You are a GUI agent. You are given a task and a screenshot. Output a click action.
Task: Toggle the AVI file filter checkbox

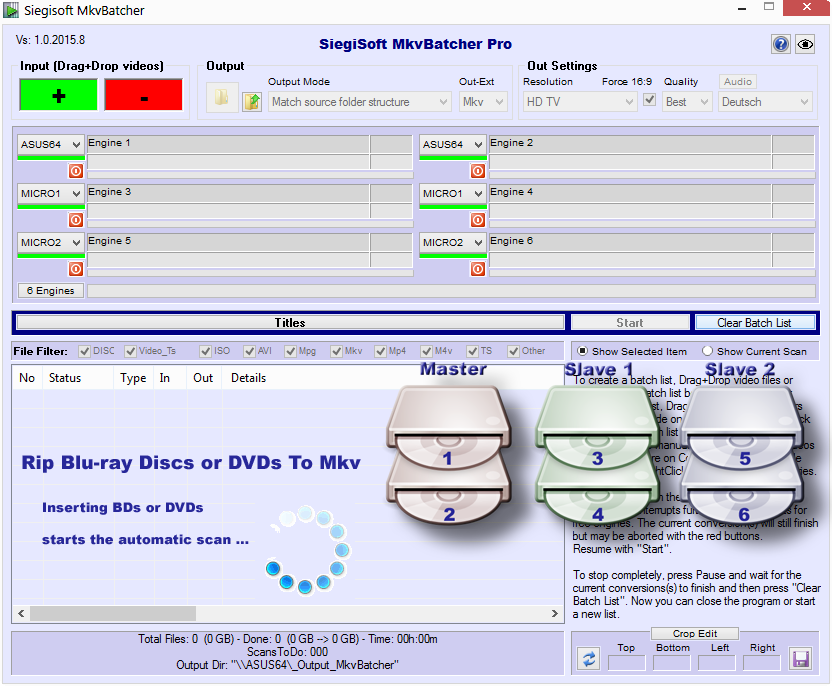point(249,351)
